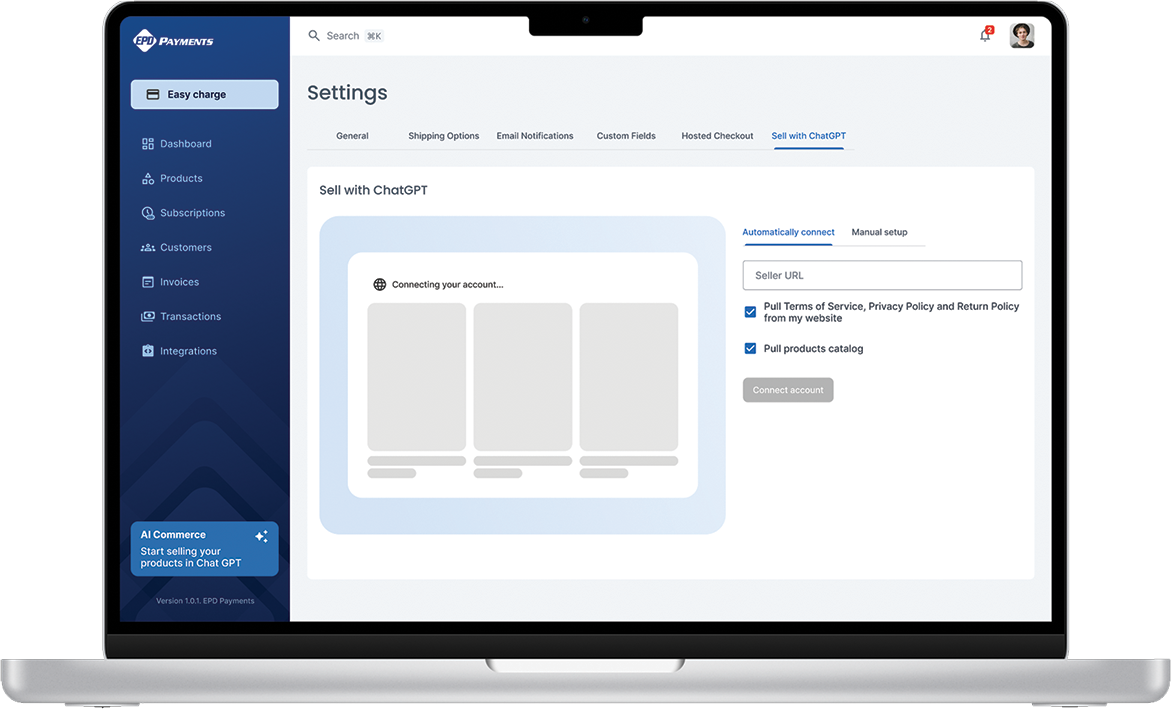Open Invoices using its icon
The height and width of the screenshot is (709, 1171).
pyautogui.click(x=148, y=283)
